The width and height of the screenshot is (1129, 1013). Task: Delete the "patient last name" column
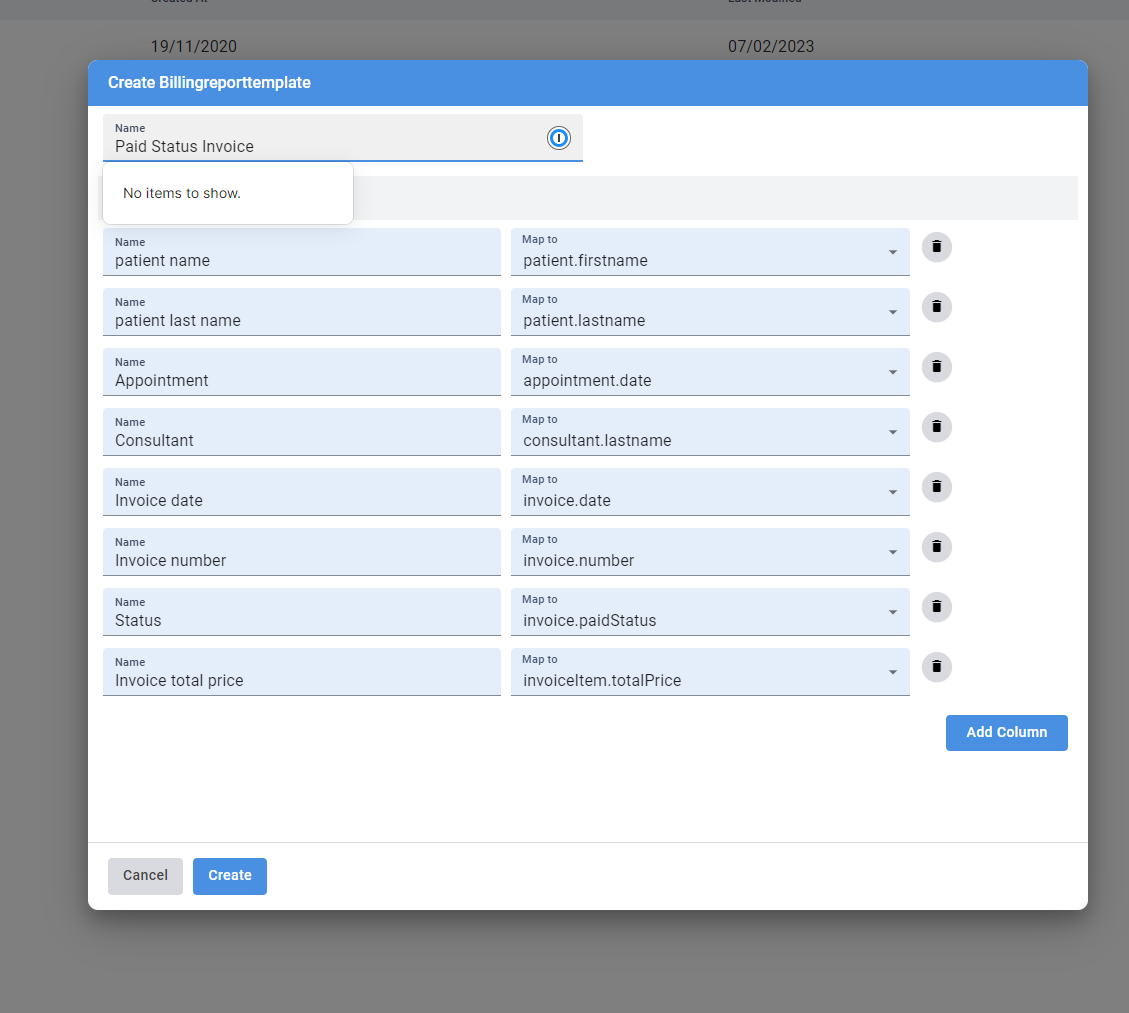[x=936, y=307]
